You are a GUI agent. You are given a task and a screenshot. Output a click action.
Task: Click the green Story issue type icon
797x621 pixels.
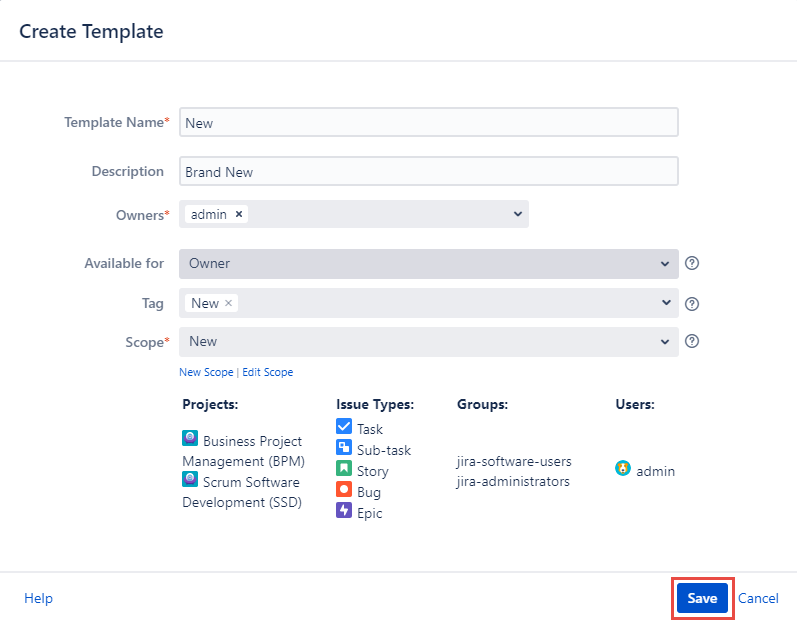(x=344, y=469)
